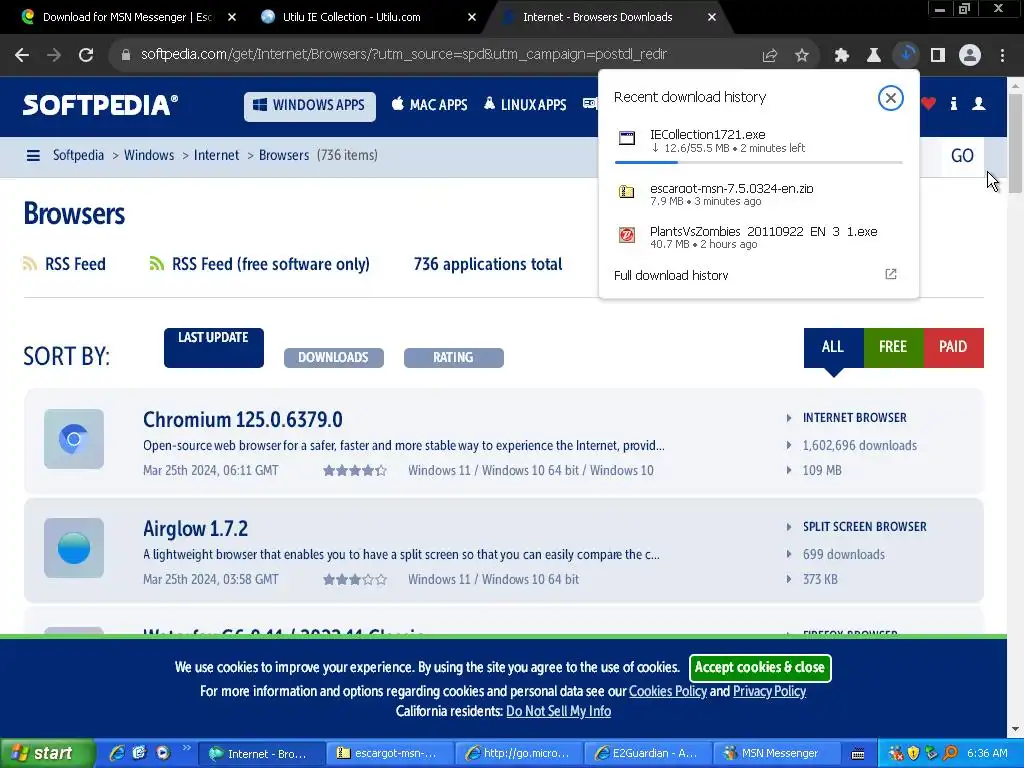Screen dimensions: 1024x768
Task: Click the Softpedia logo
Action: coord(101,105)
